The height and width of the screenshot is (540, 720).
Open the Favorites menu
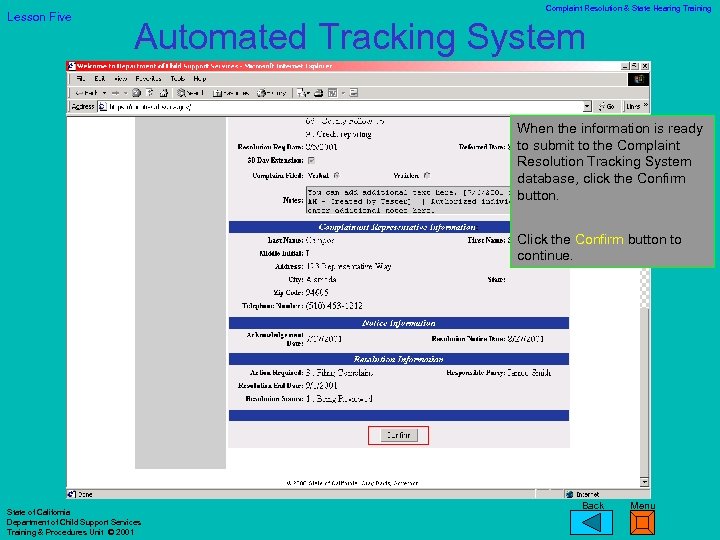[148, 79]
